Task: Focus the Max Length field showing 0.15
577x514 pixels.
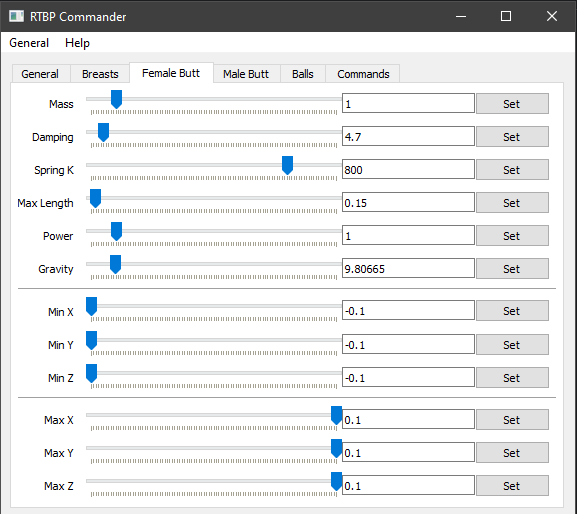Action: point(408,202)
